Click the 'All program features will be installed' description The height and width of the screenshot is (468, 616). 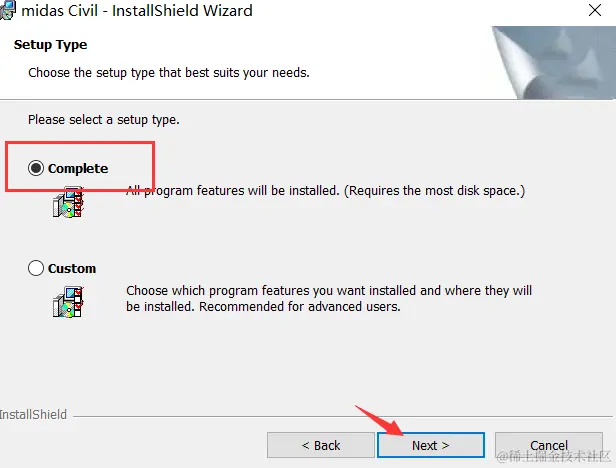tap(325, 191)
